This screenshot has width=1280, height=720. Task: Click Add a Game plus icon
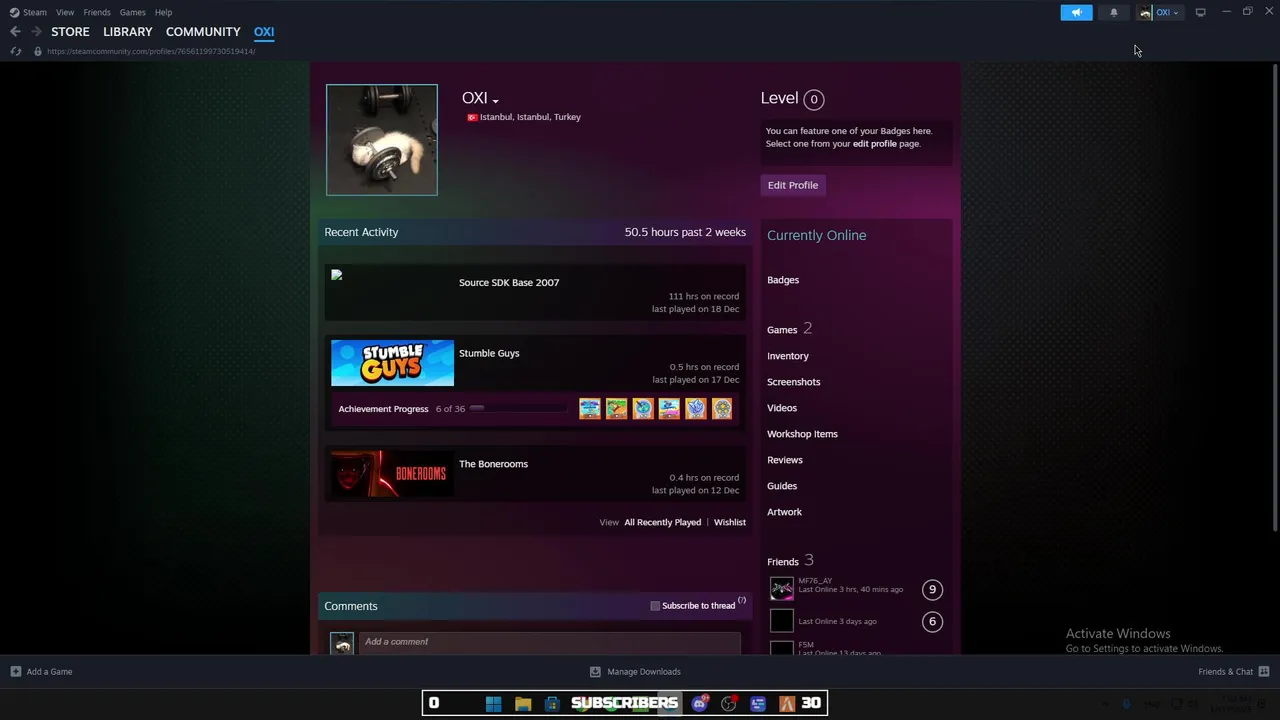[16, 672]
